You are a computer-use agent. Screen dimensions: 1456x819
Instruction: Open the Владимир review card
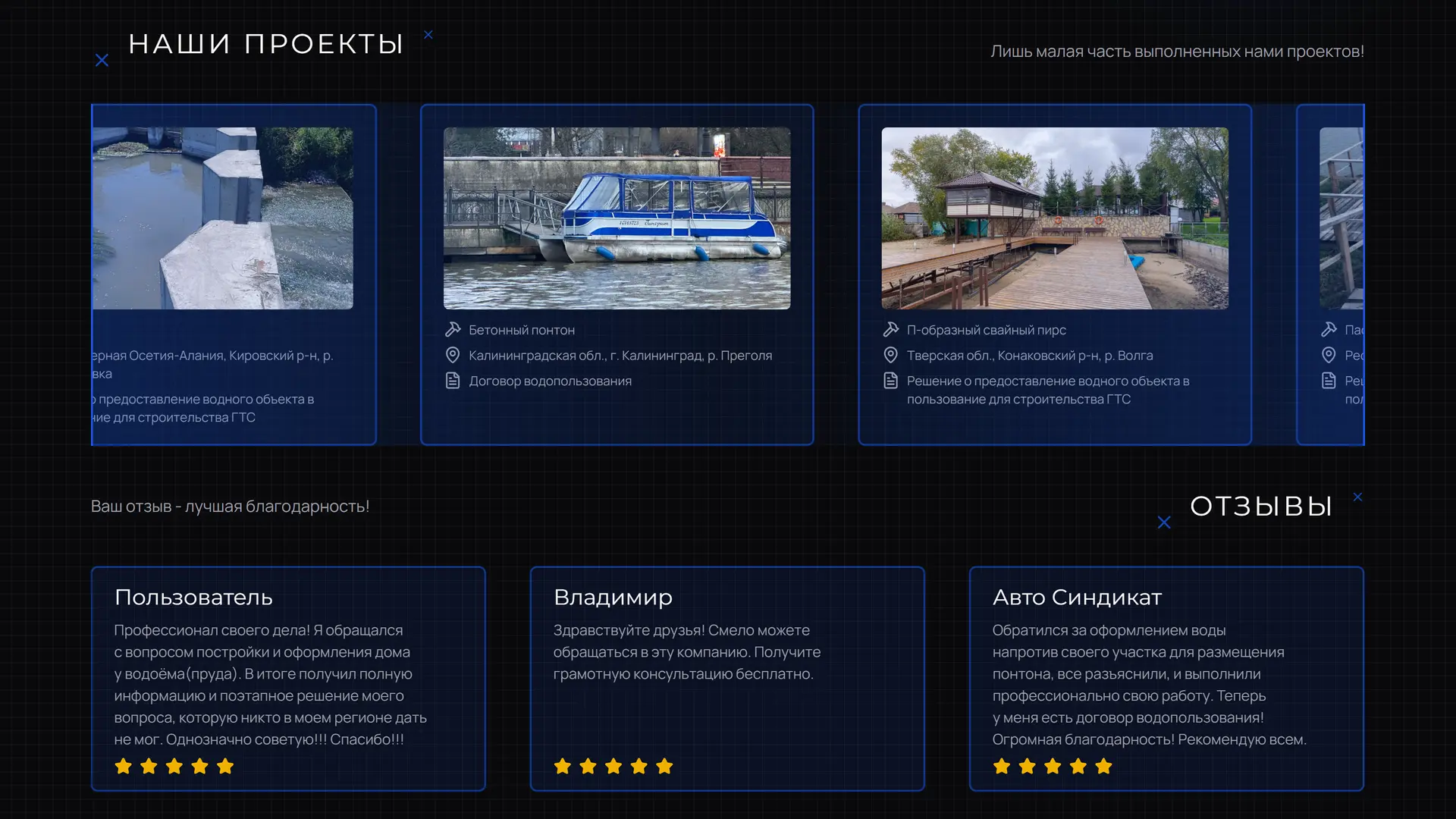coord(727,679)
